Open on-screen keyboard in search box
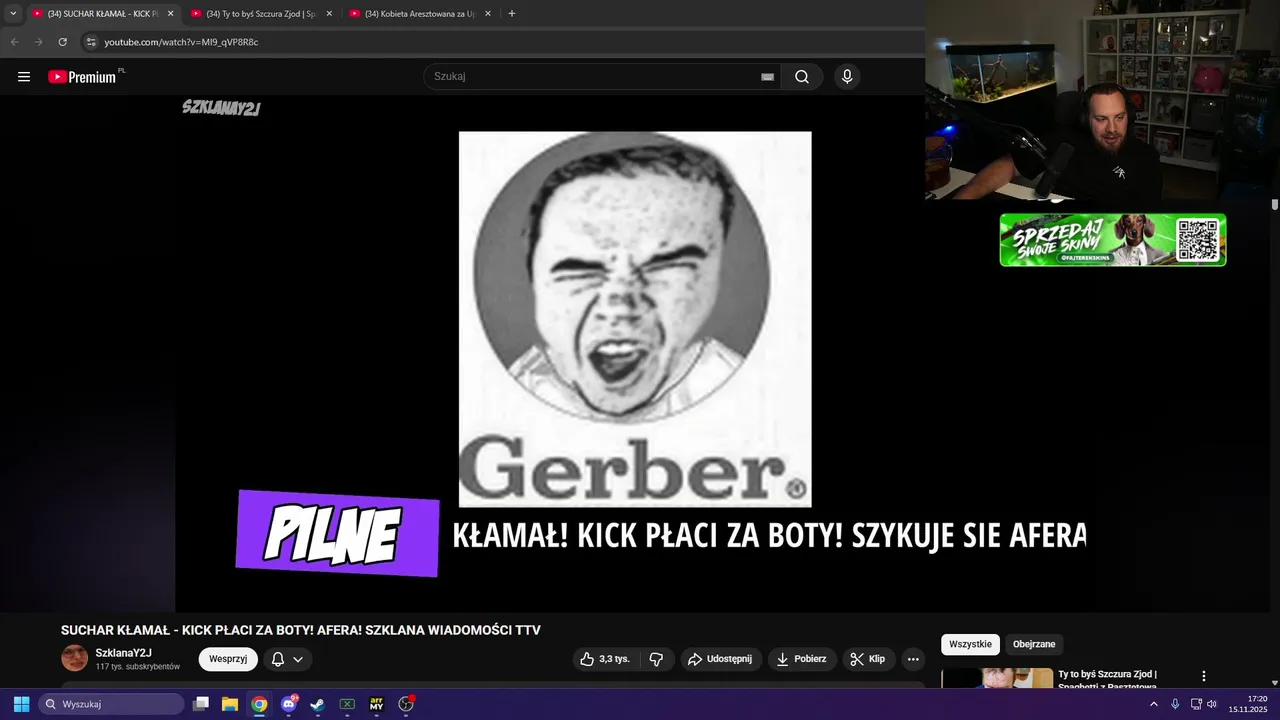Image resolution: width=1280 pixels, height=720 pixels. tap(768, 77)
